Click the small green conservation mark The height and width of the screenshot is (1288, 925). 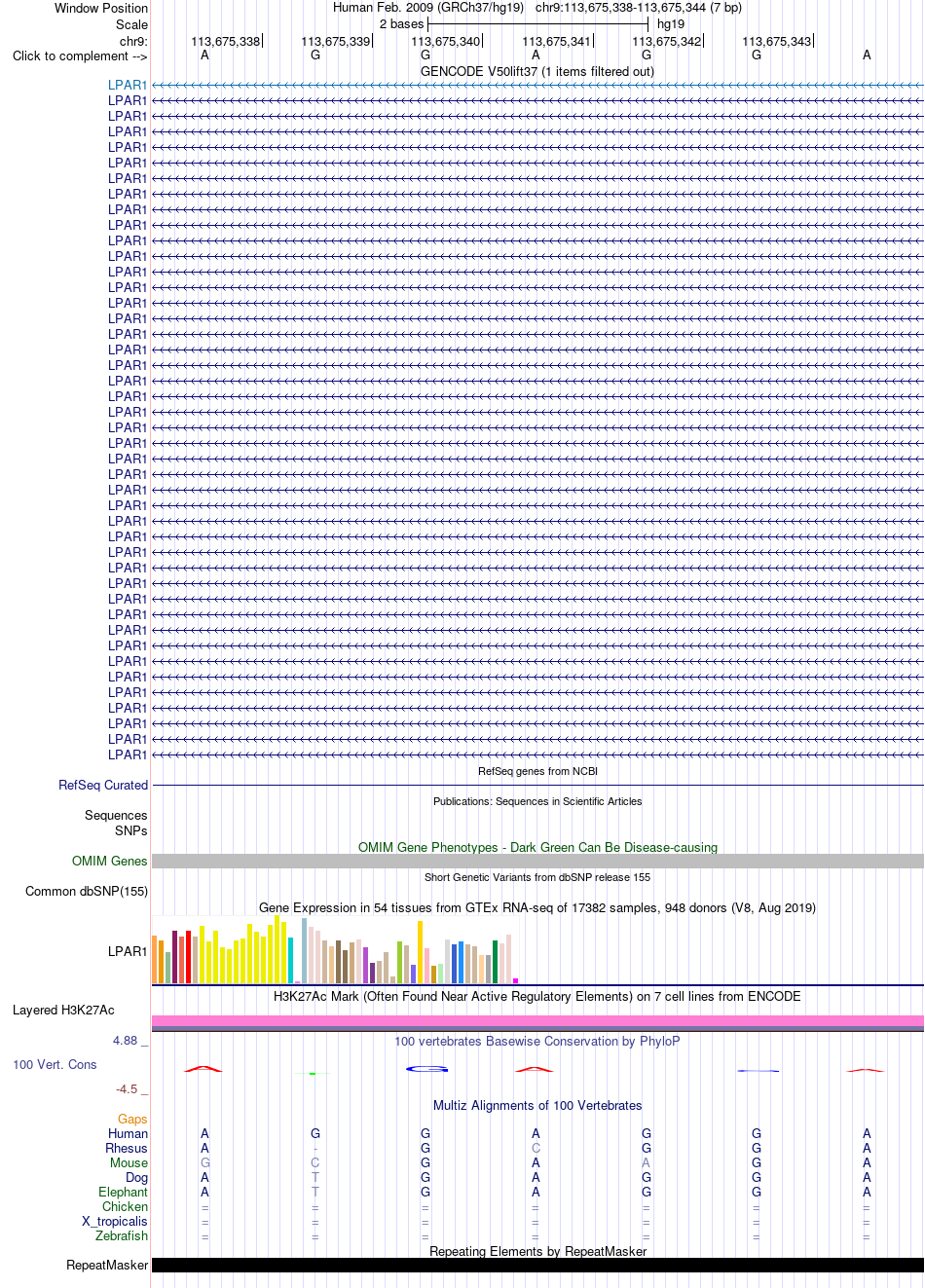[x=313, y=1073]
